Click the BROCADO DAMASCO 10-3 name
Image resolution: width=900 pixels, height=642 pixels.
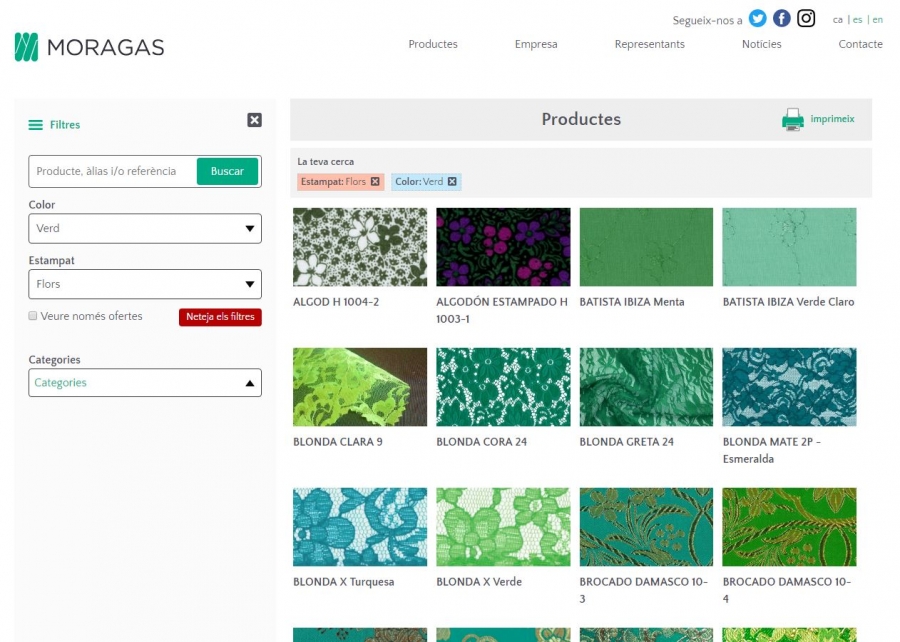pyautogui.click(x=644, y=590)
